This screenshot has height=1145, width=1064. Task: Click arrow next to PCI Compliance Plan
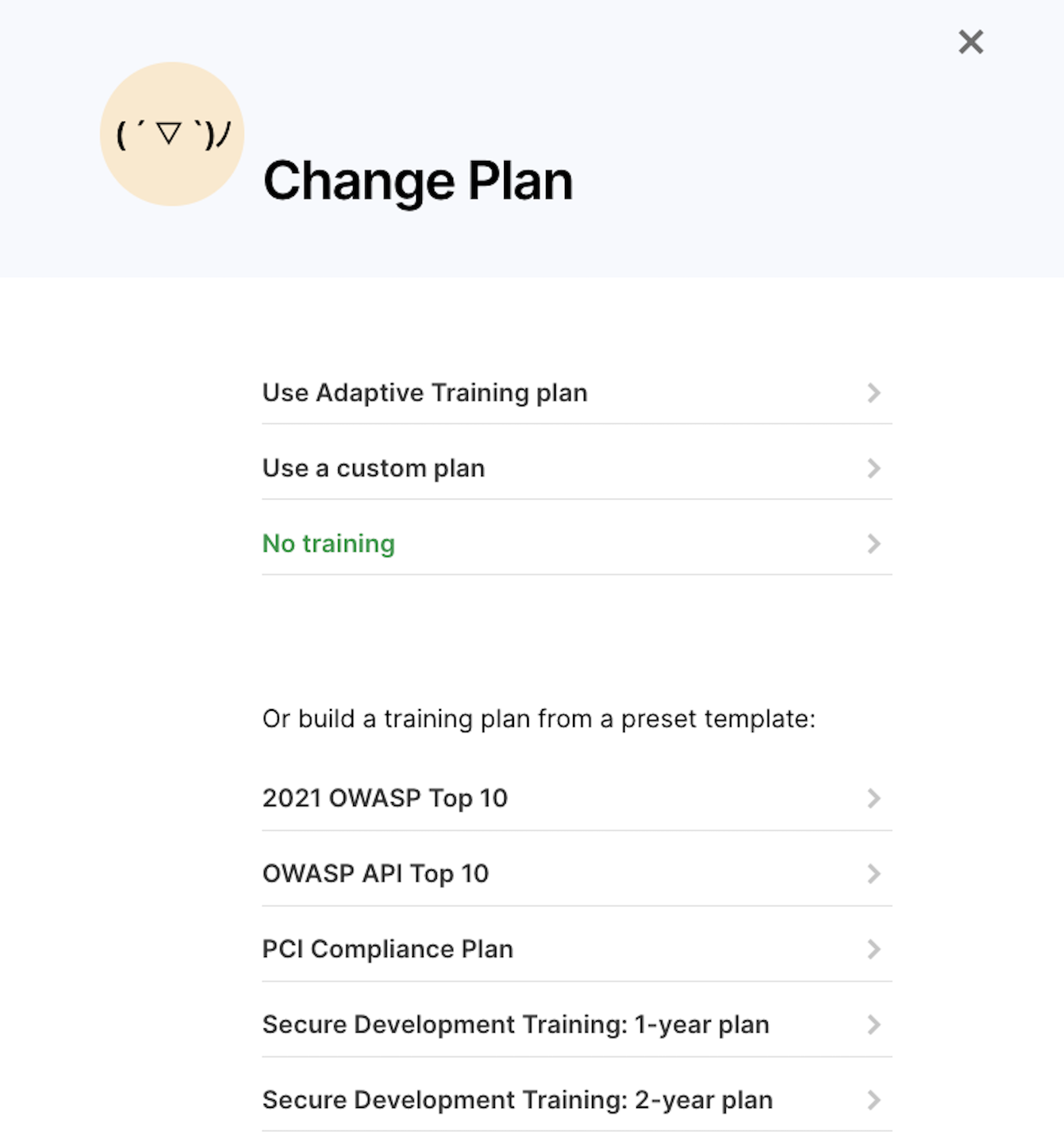click(874, 950)
